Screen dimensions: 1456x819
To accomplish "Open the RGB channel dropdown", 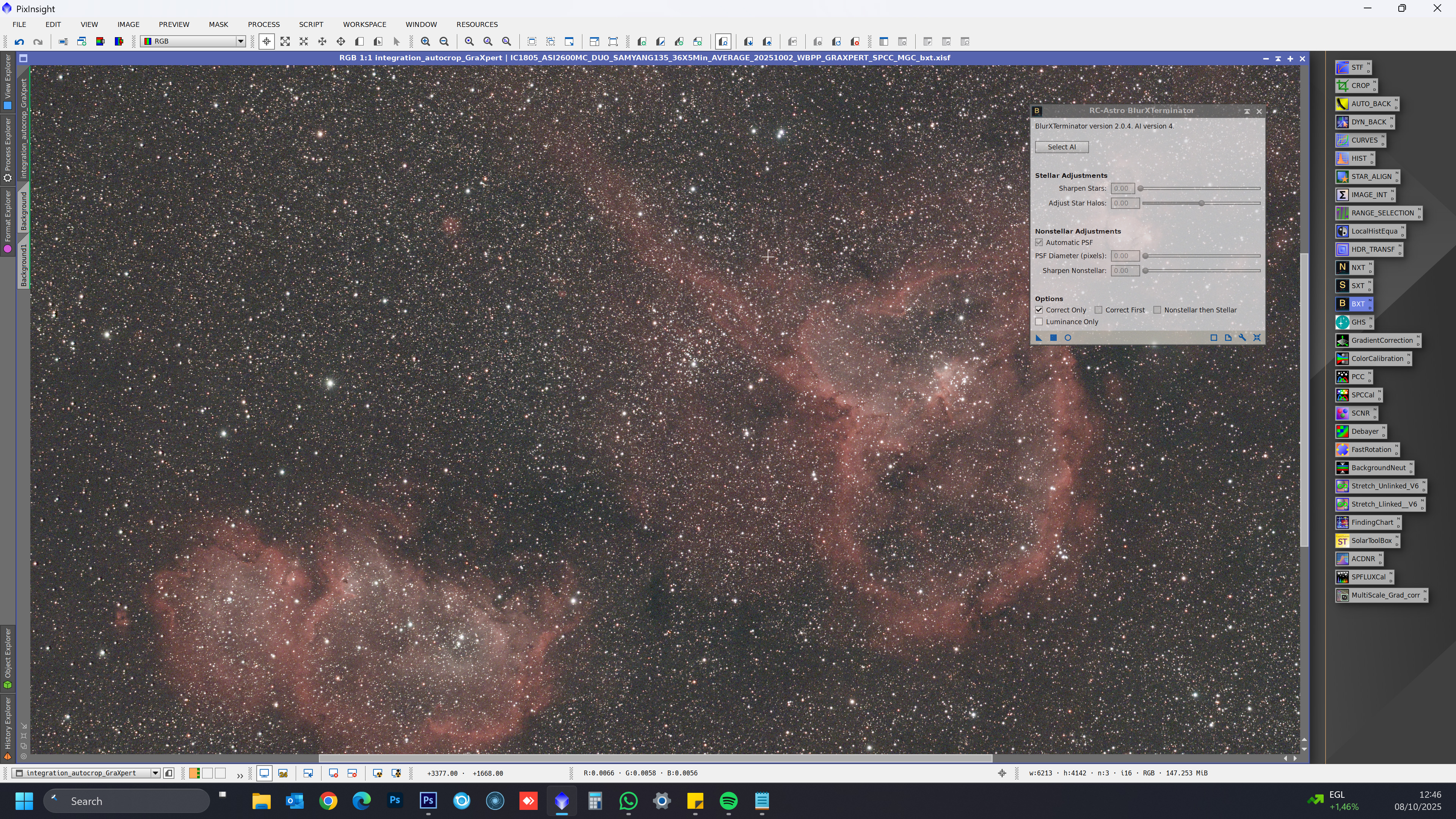I will (x=240, y=41).
